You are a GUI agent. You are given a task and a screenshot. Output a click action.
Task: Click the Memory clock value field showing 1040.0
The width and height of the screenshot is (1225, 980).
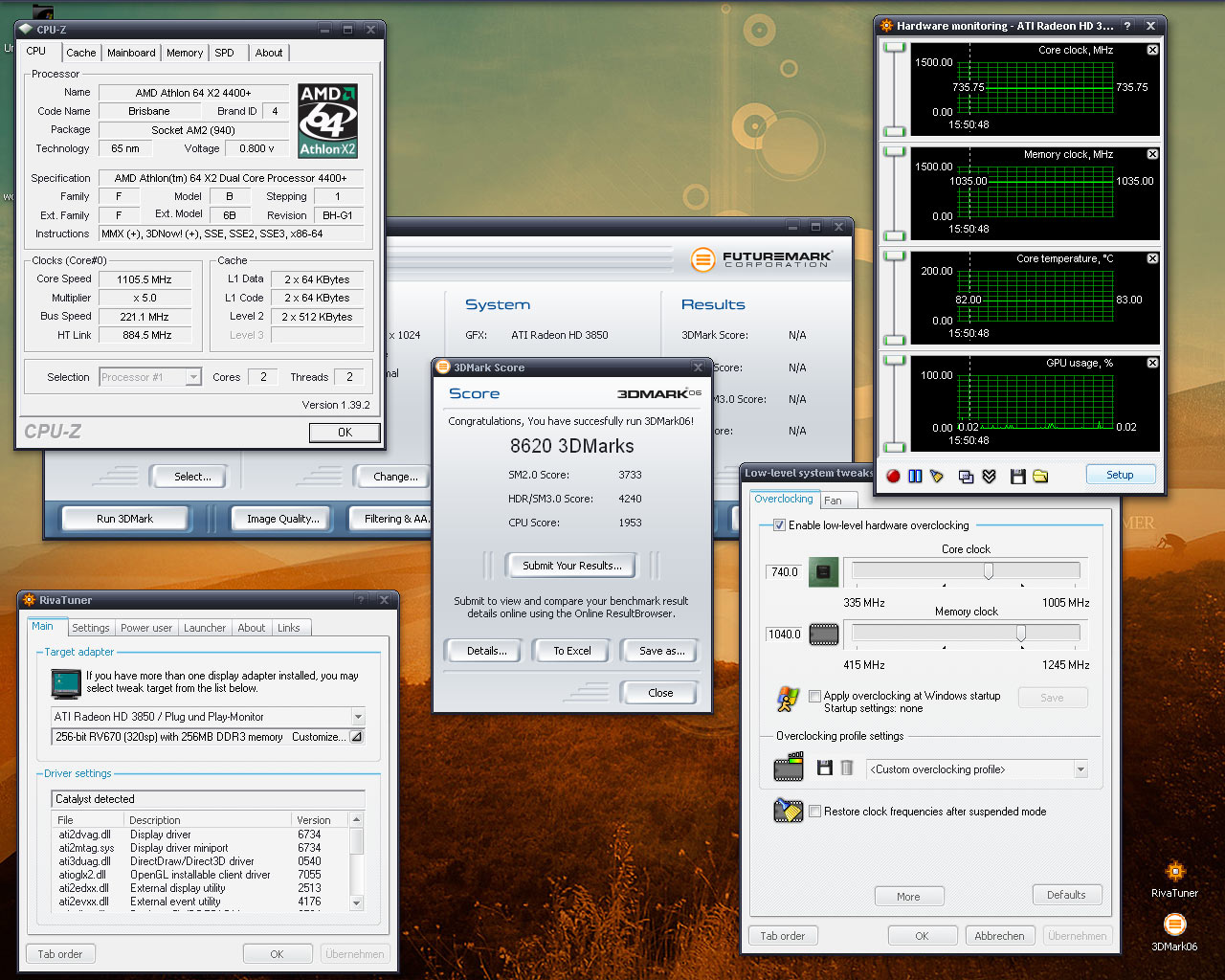click(x=784, y=635)
